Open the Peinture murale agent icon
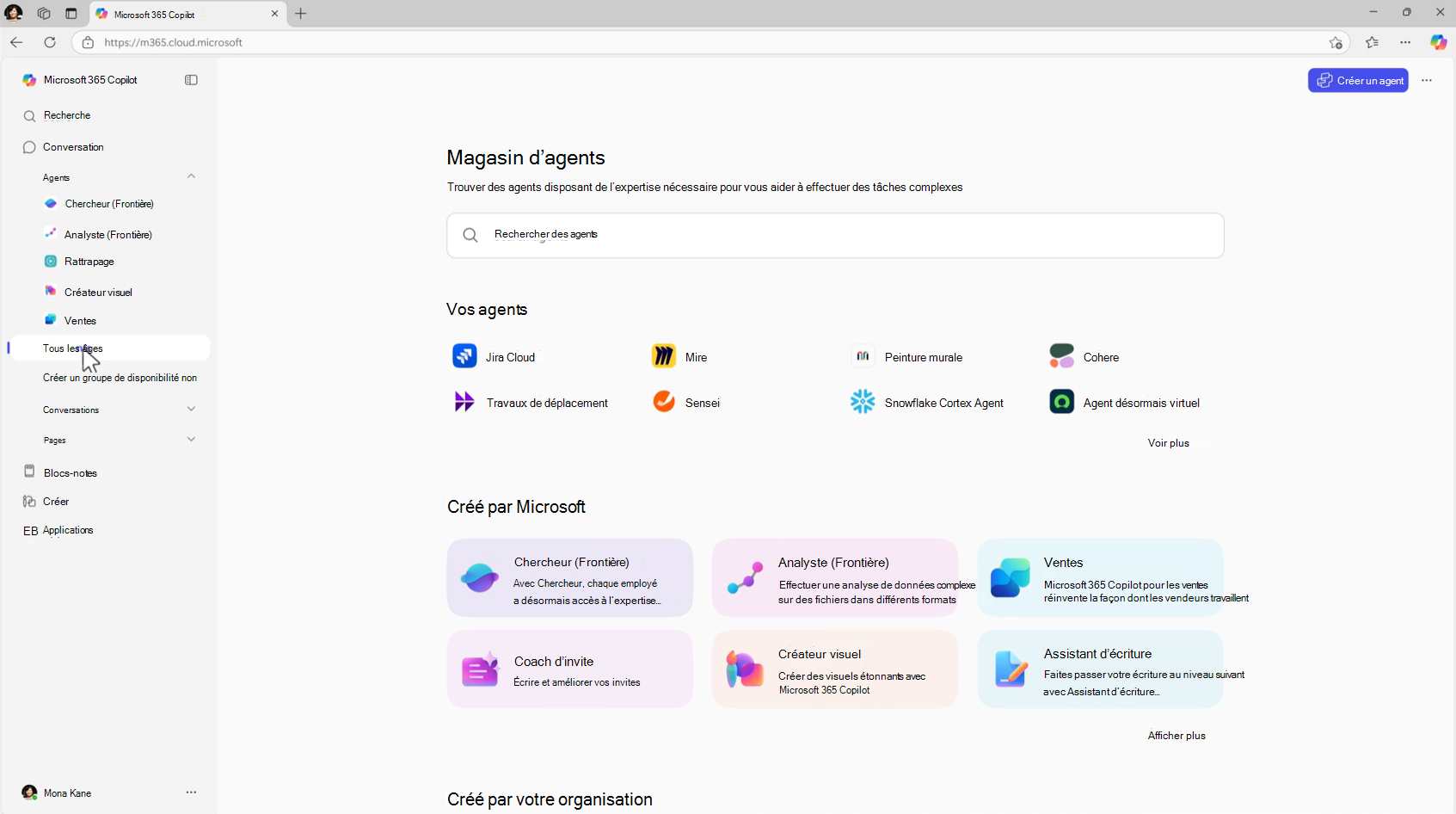 point(863,355)
